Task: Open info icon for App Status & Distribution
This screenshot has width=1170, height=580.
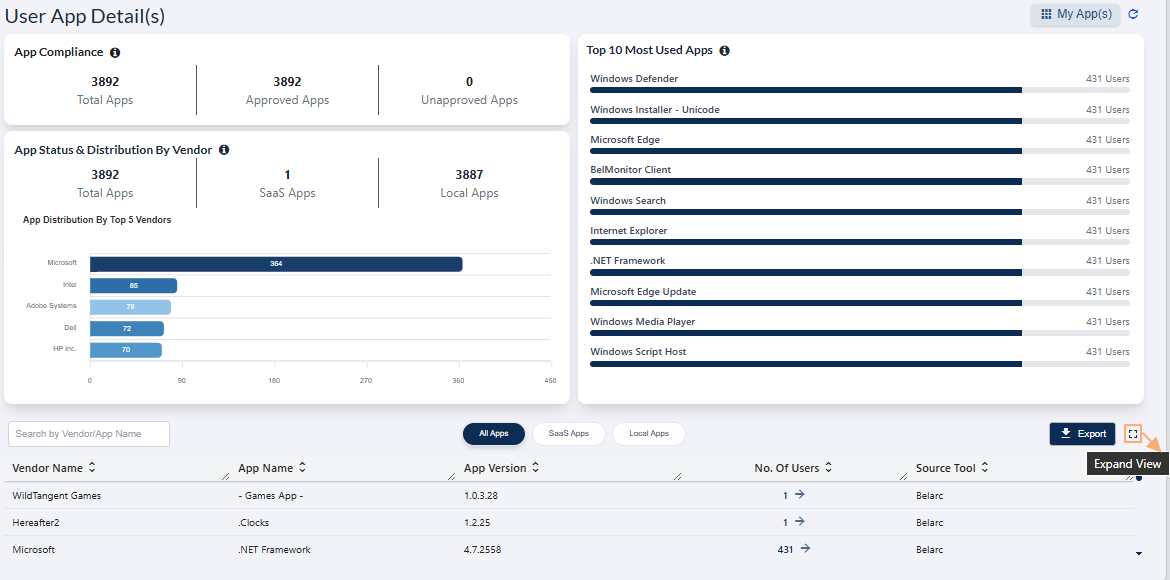Action: (x=224, y=150)
